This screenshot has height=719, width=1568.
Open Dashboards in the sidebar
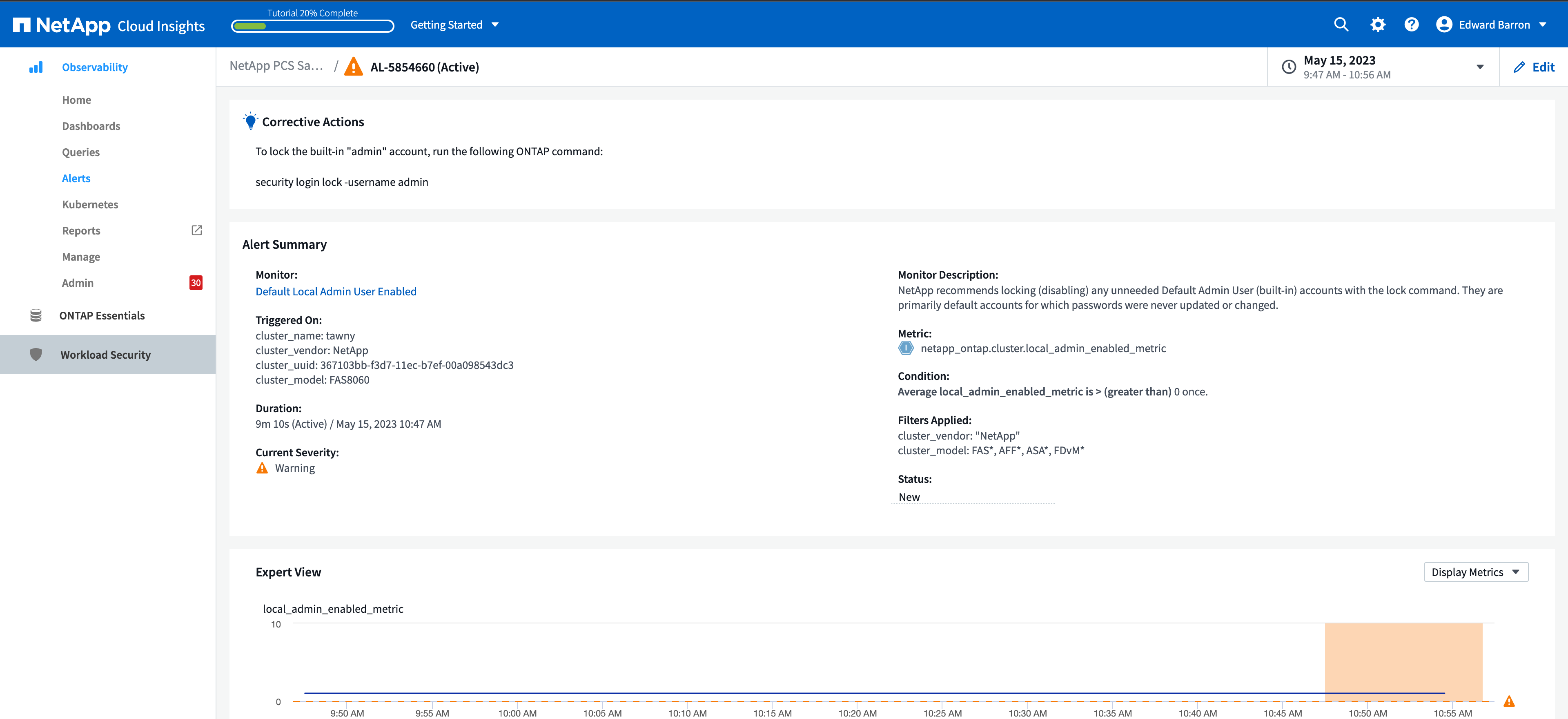pyautogui.click(x=91, y=126)
